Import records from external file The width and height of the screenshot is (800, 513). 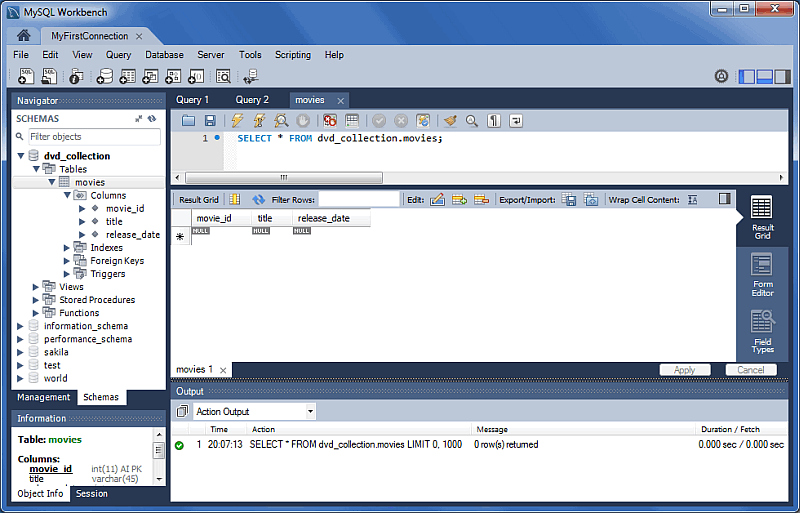pyautogui.click(x=591, y=200)
